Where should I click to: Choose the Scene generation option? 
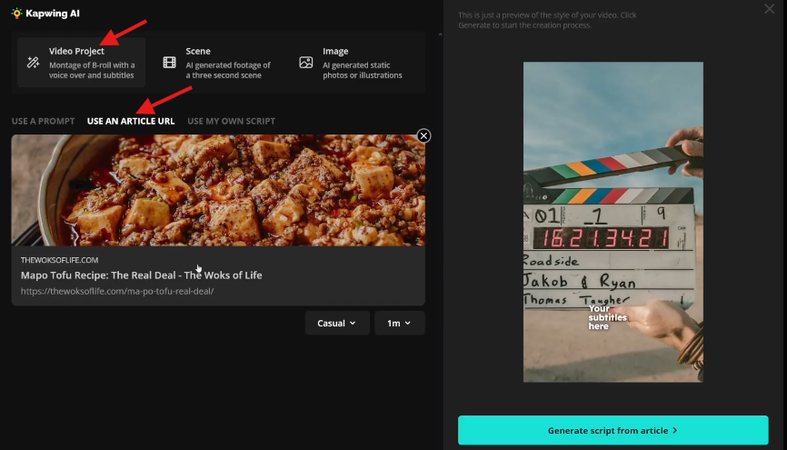[218, 62]
